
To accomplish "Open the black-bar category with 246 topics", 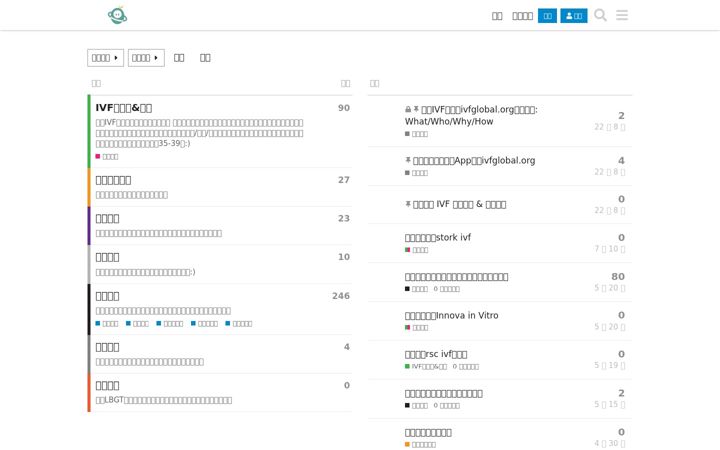I will click(107, 296).
